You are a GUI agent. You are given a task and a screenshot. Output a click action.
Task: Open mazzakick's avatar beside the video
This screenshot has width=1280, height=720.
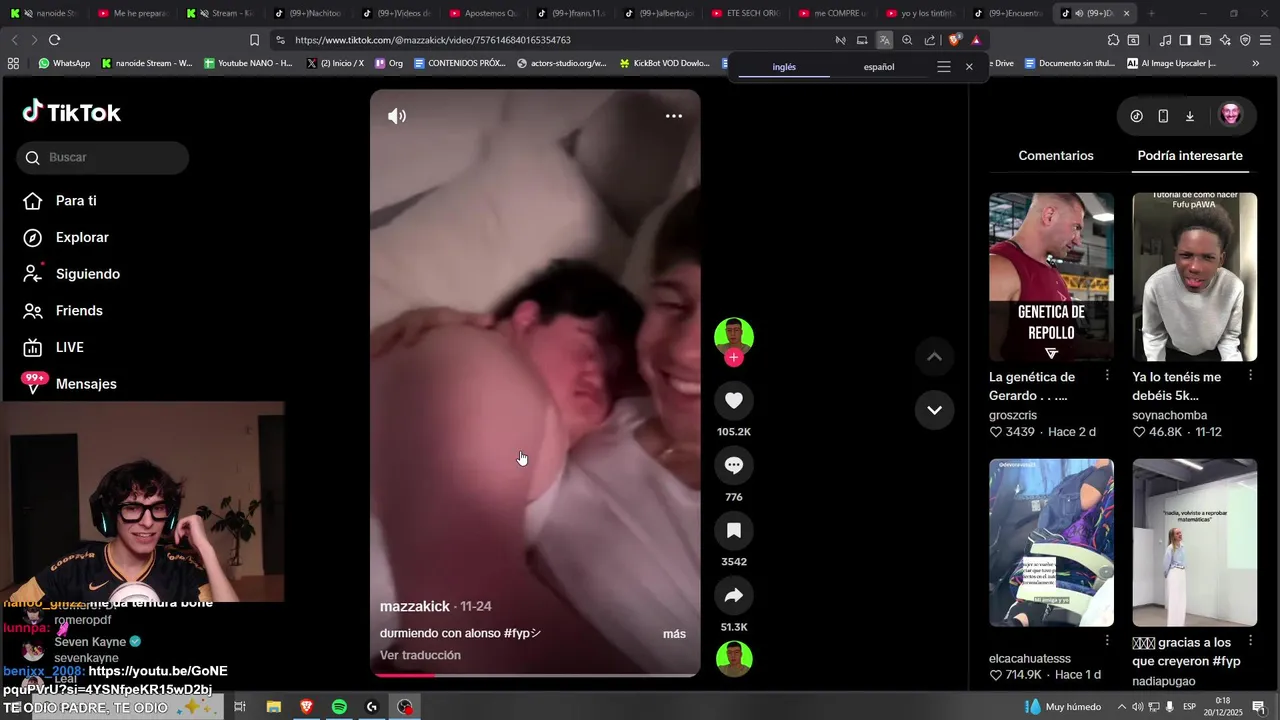pos(734,335)
